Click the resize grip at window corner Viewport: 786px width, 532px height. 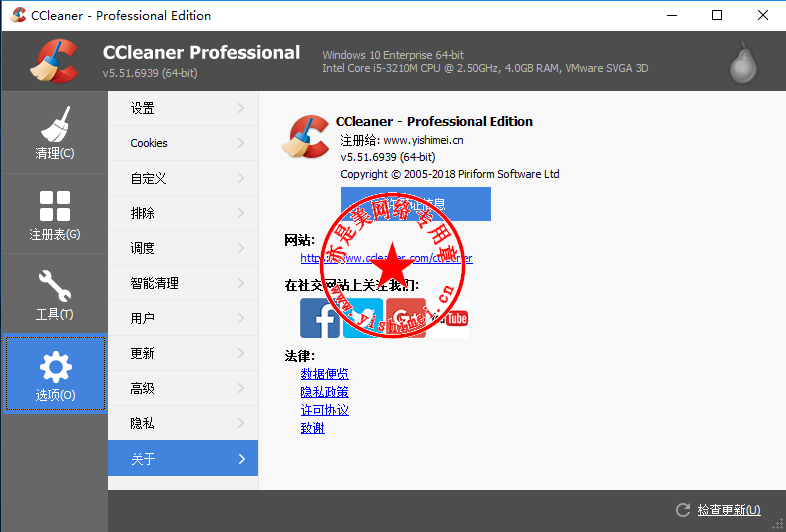pos(777,523)
